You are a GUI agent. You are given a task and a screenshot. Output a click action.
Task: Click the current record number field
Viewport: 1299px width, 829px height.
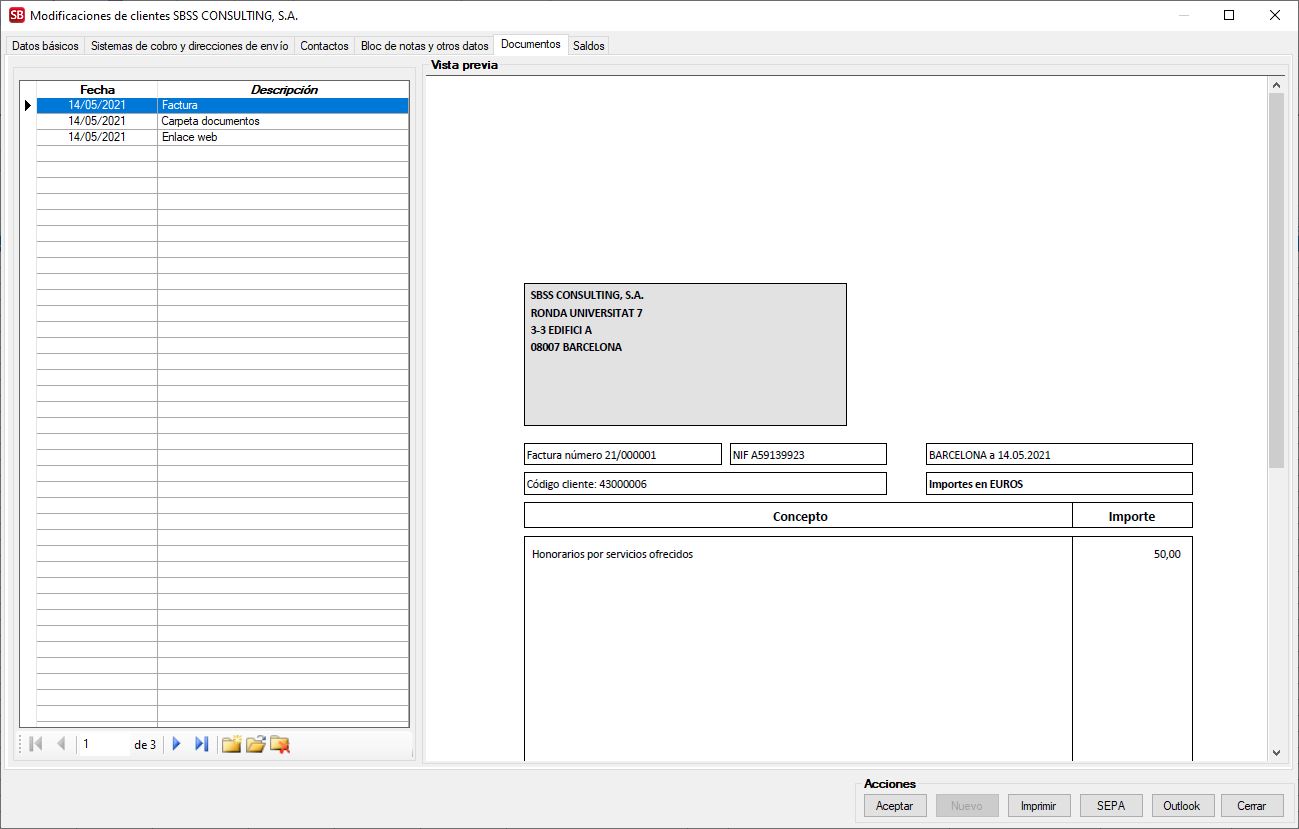(104, 744)
